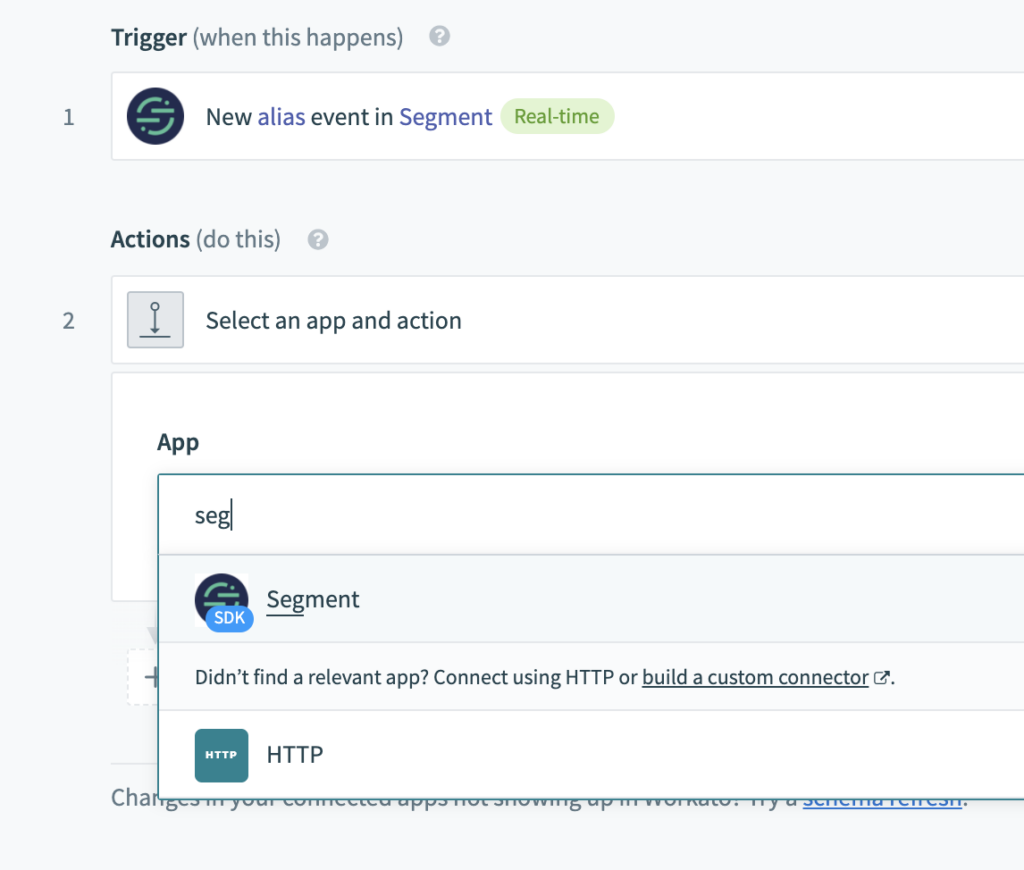Viewport: 1024px width, 870px height.
Task: Click the action placeholder icon in step 2
Action: [x=155, y=320]
